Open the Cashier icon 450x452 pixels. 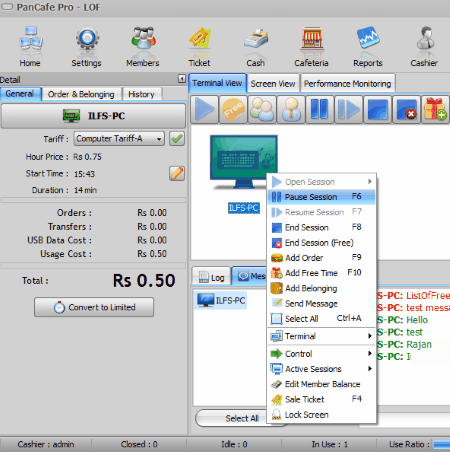424,47
